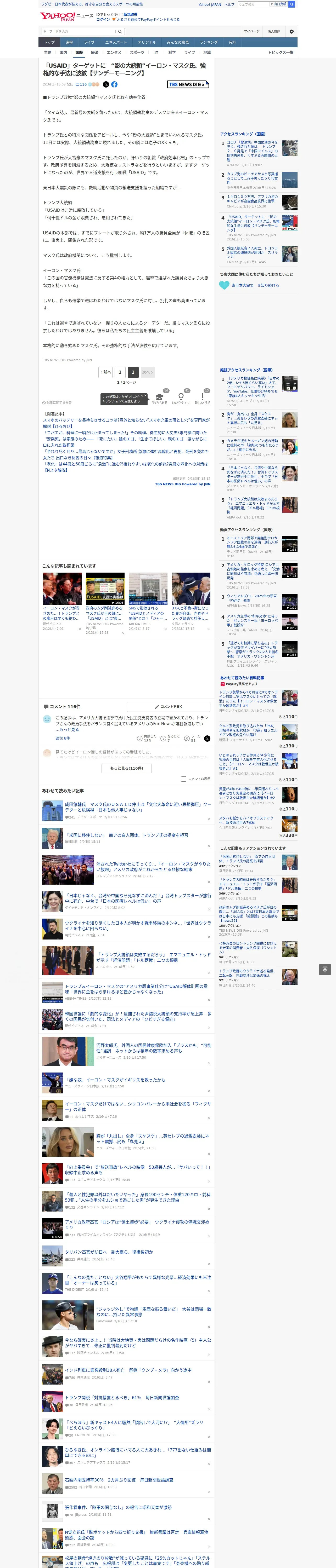Click the TBS NEWS DIG Powered by JNN source link

coord(182,485)
